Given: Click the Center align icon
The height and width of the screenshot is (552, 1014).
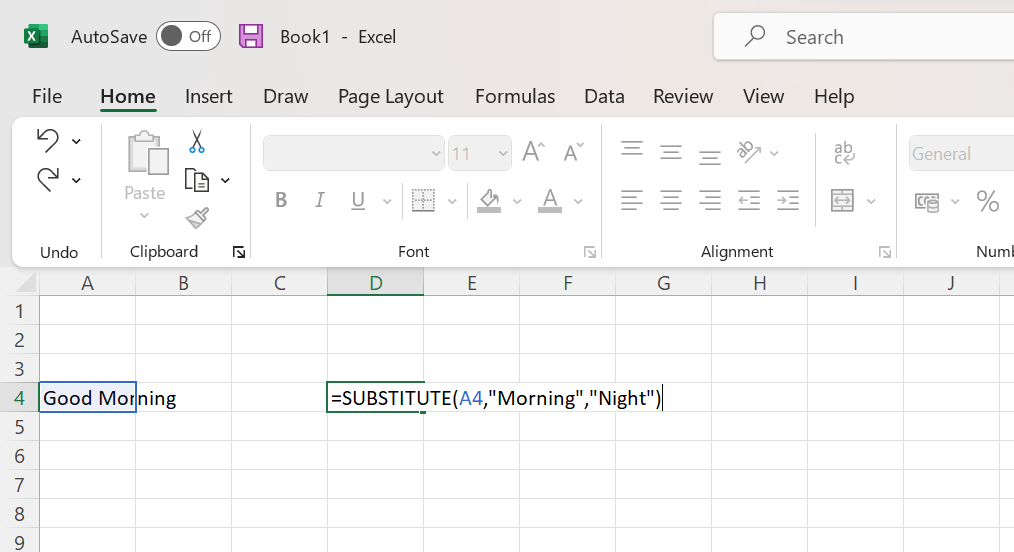Looking at the screenshot, I should point(670,201).
